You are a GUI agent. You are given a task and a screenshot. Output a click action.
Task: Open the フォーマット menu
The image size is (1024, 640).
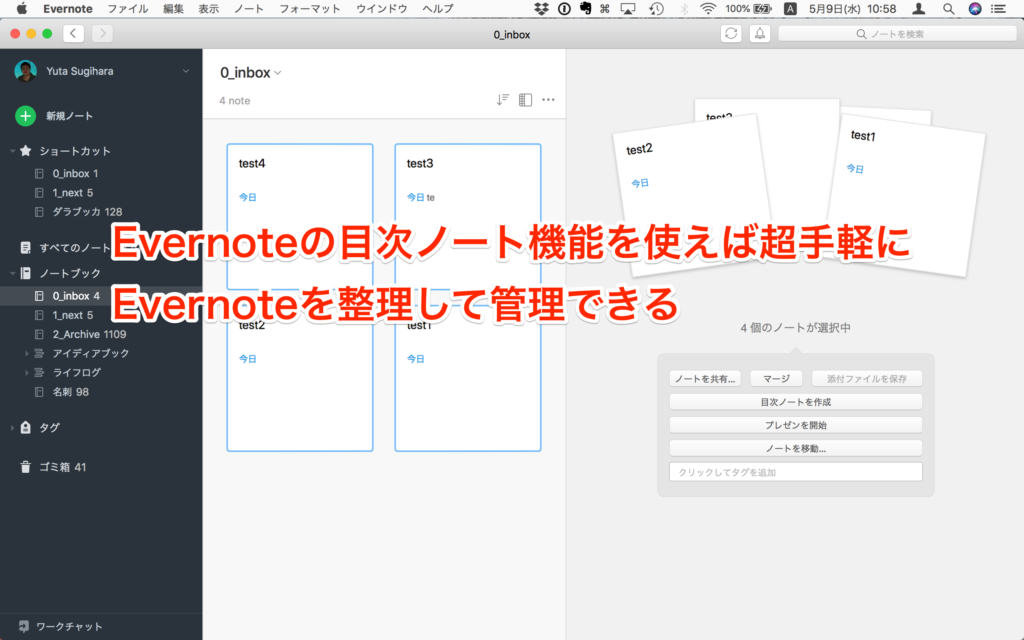[310, 8]
